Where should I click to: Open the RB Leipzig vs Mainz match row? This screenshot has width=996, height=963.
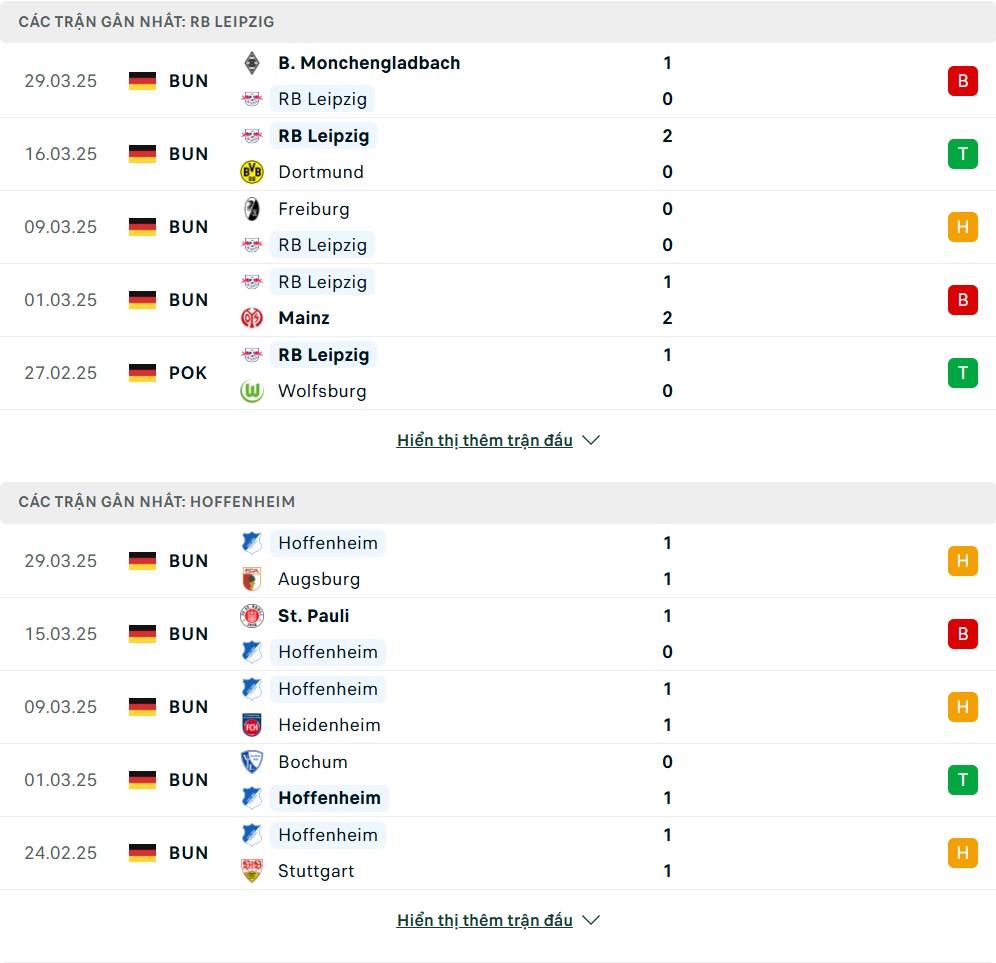[x=498, y=300]
